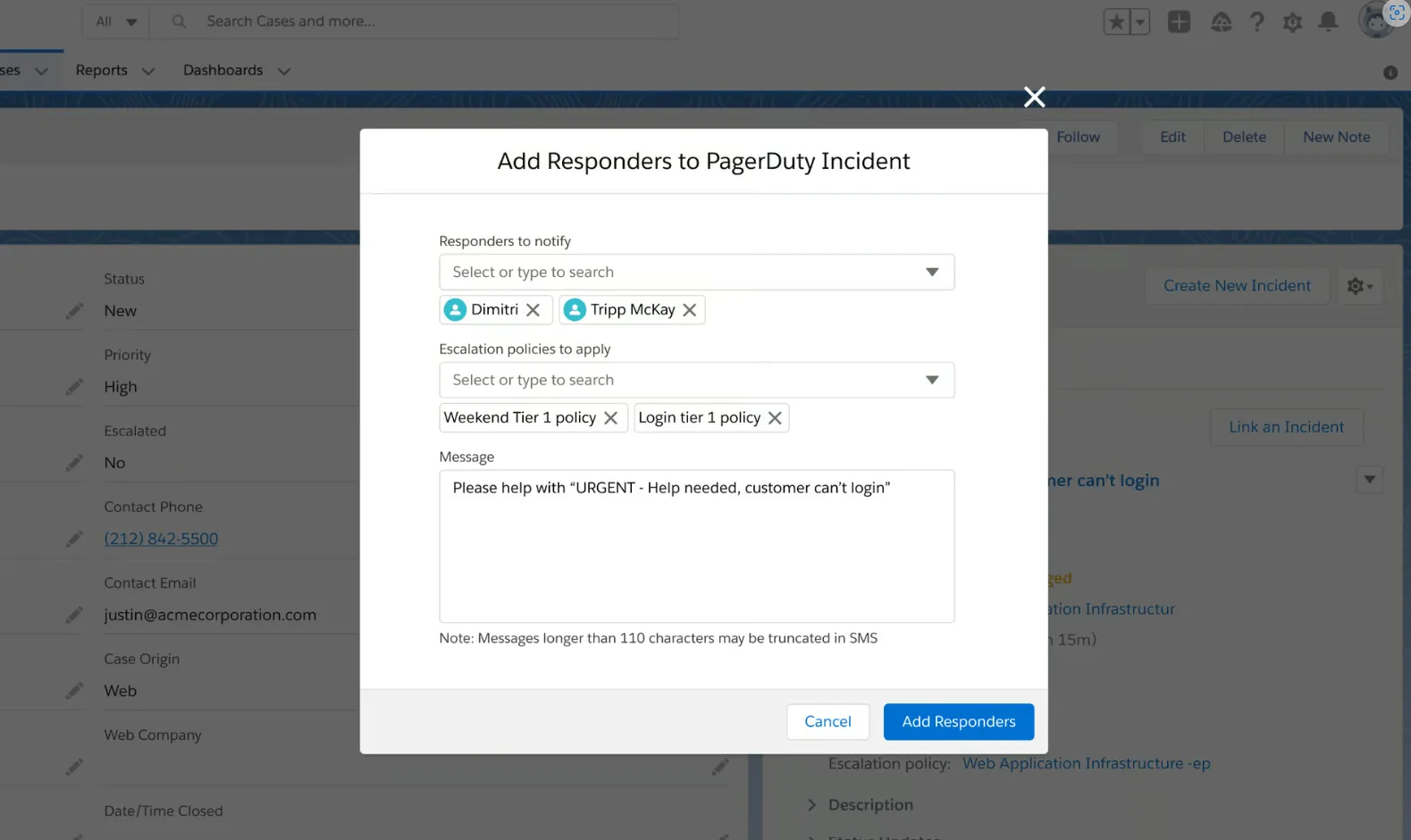The width and height of the screenshot is (1411, 840).
Task: Expand the Description section
Action: click(x=811, y=804)
